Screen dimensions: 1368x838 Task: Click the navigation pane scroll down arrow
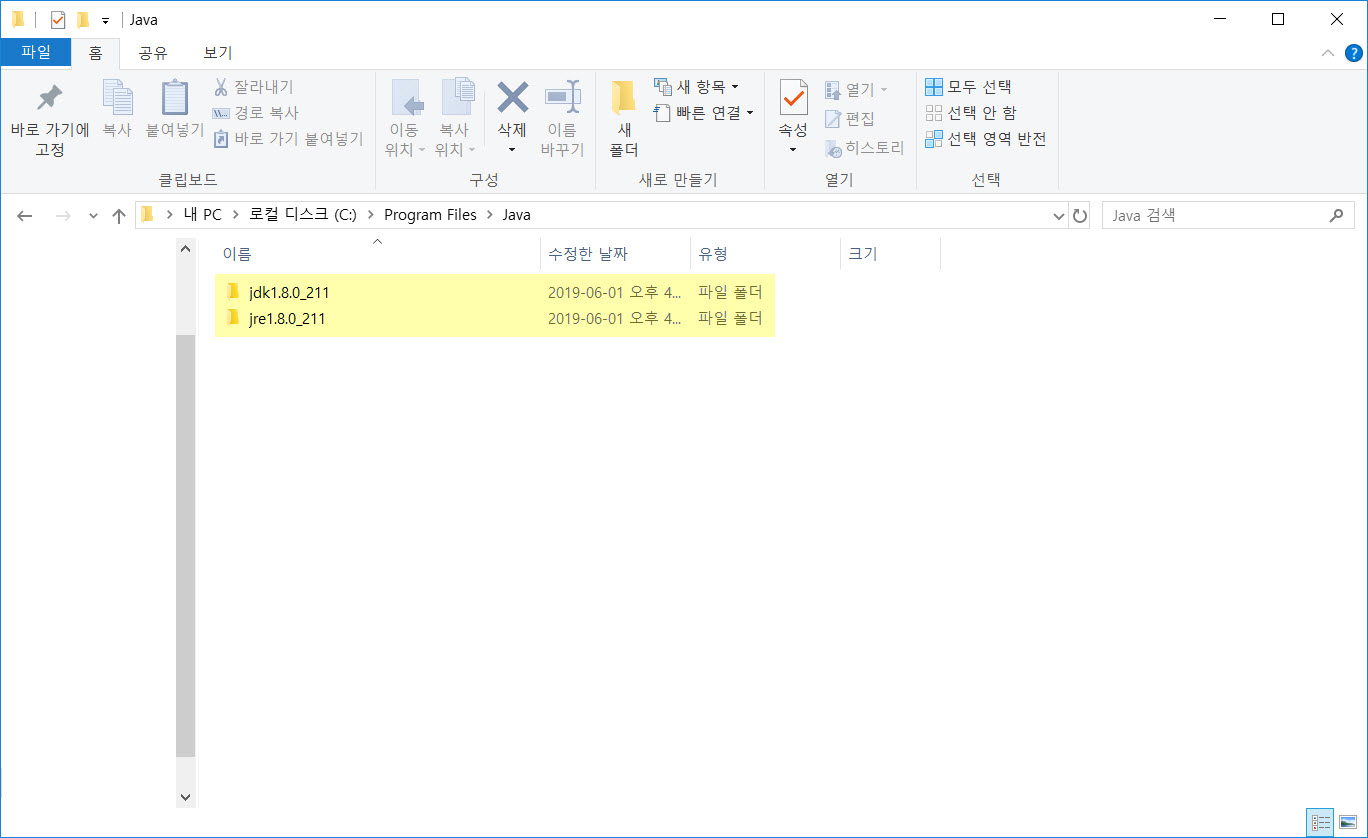tap(185, 797)
